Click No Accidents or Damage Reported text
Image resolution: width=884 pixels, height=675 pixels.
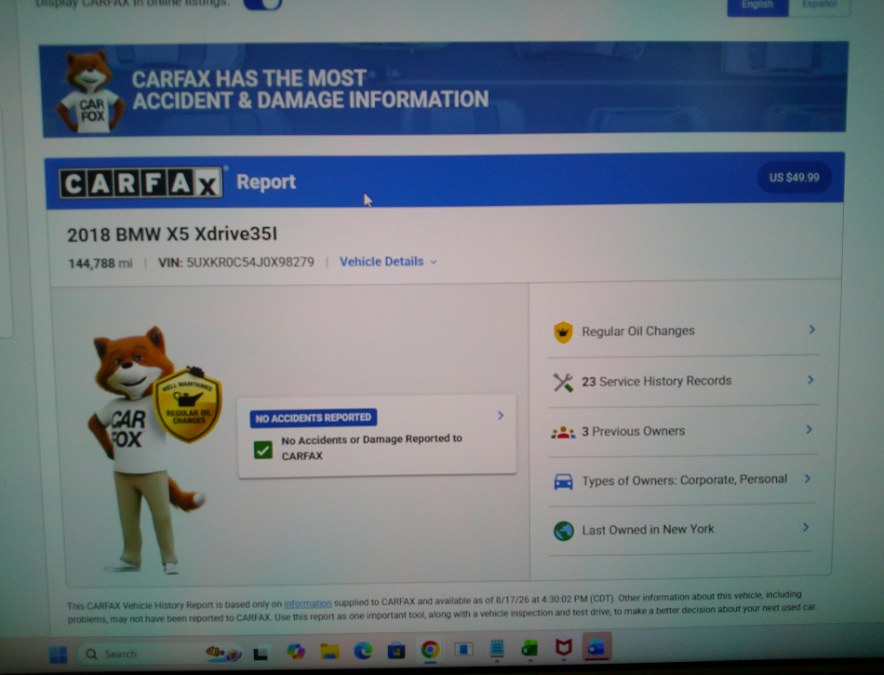tap(372, 447)
